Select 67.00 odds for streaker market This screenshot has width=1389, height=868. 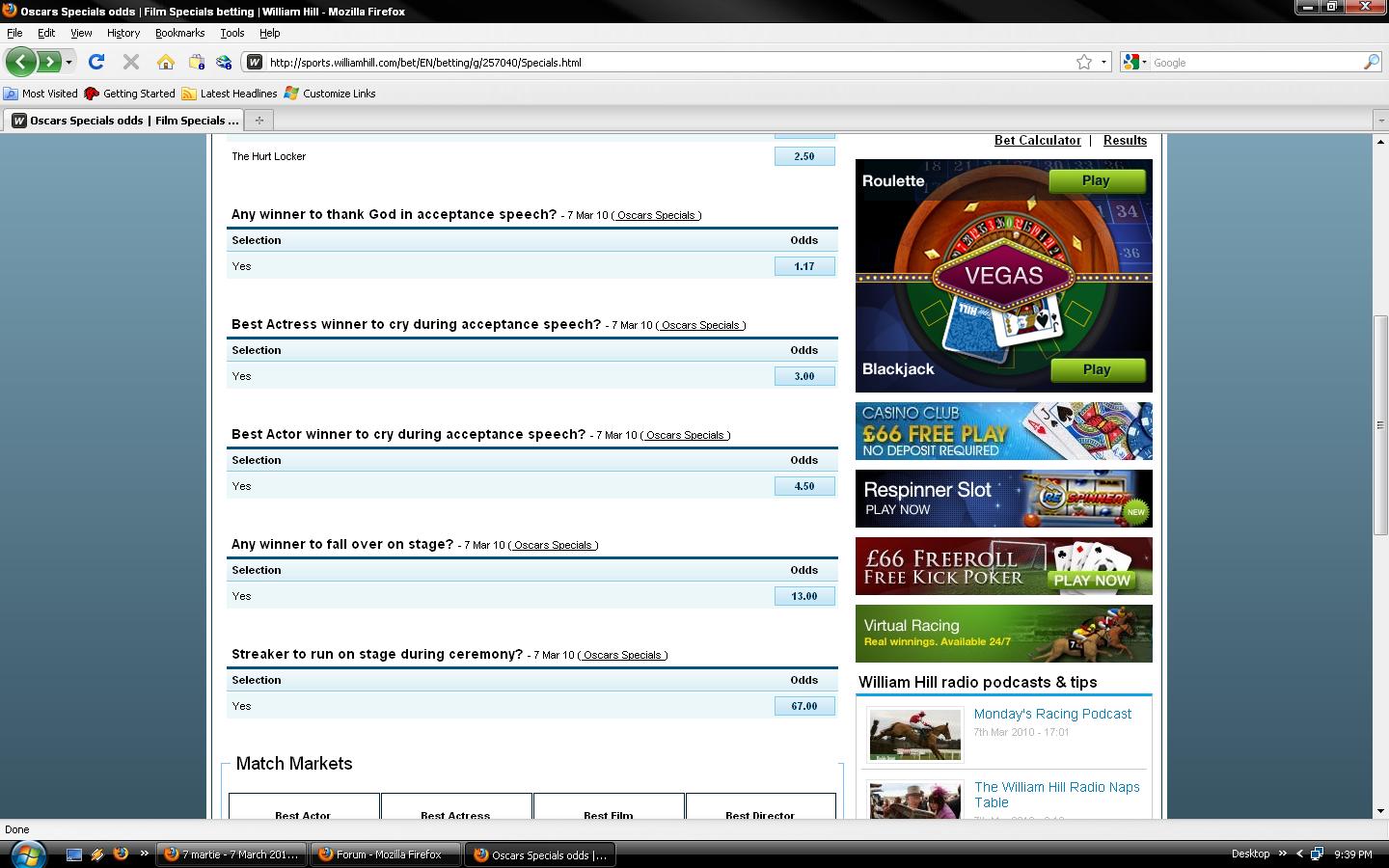tap(804, 706)
